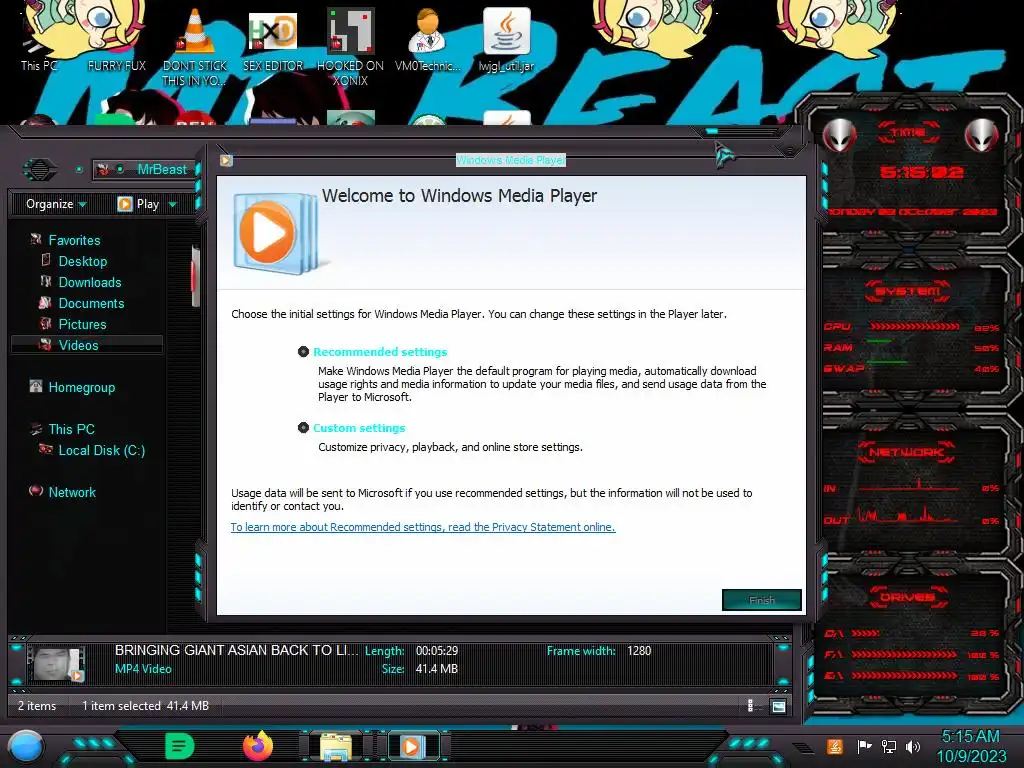Click the left alien head widget icon

tap(839, 135)
